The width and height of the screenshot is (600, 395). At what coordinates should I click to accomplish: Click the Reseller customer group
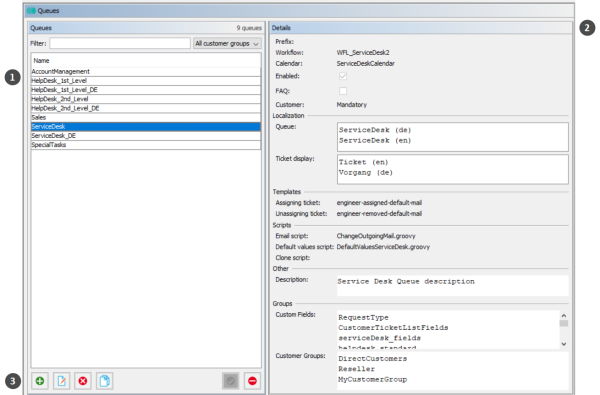pos(357,369)
